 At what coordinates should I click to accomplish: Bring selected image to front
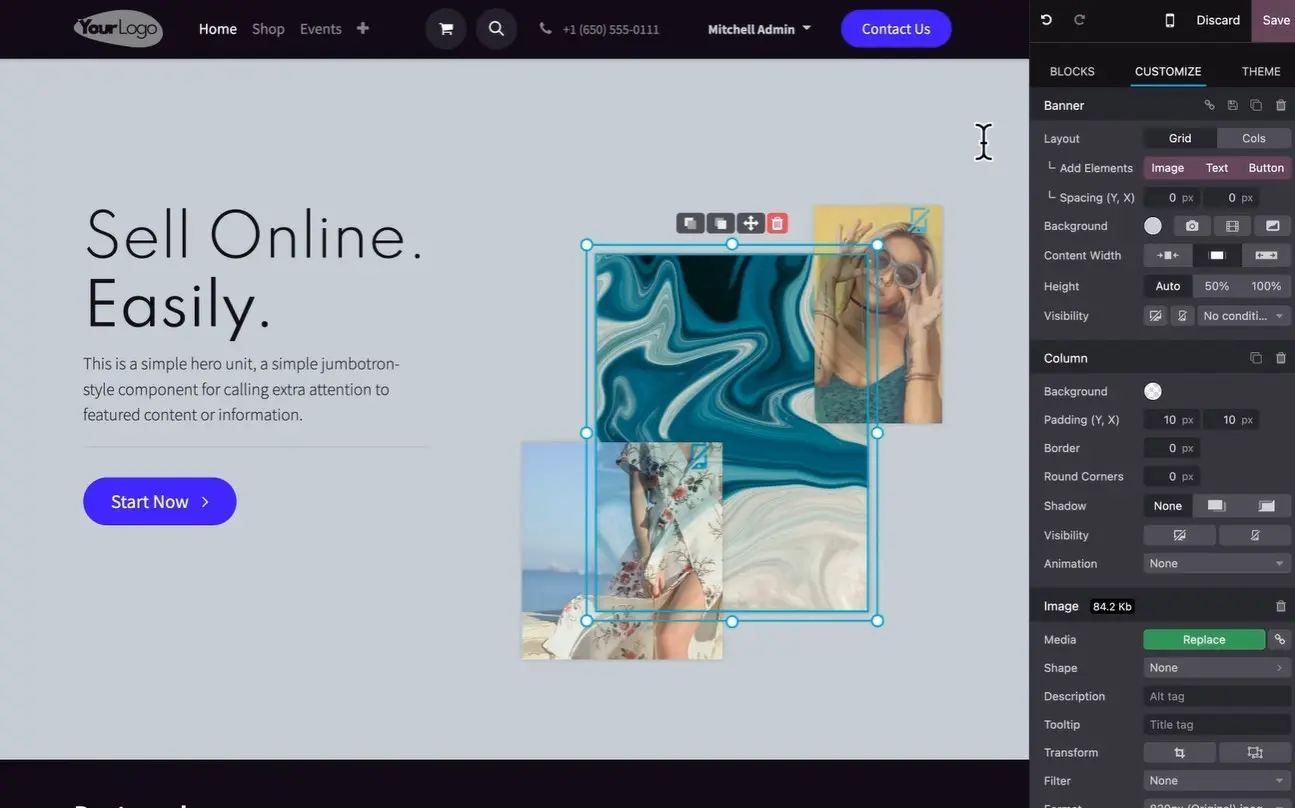(x=720, y=223)
